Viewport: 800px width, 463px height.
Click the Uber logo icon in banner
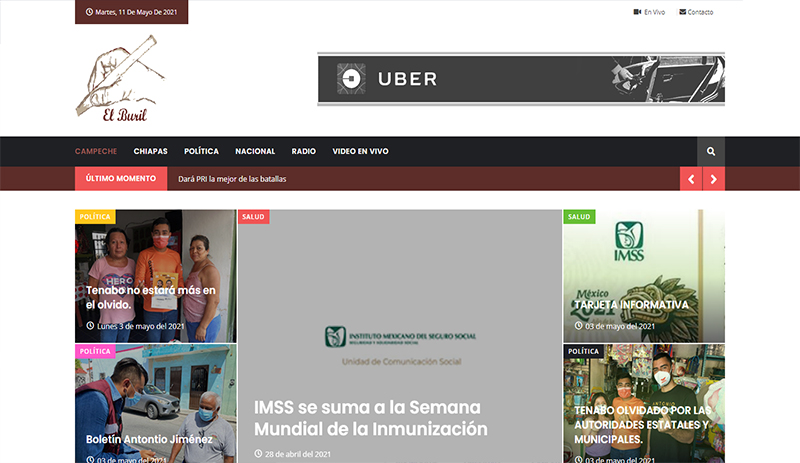(351, 79)
